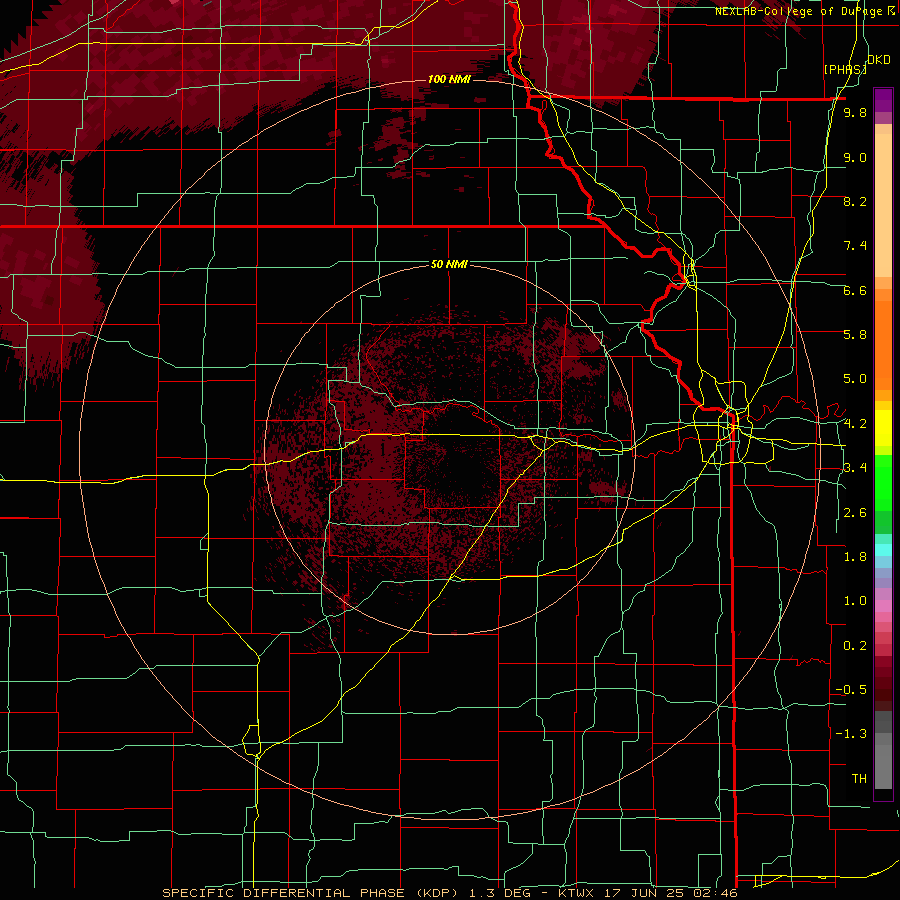Click the 1.8 scale value

click(855, 557)
